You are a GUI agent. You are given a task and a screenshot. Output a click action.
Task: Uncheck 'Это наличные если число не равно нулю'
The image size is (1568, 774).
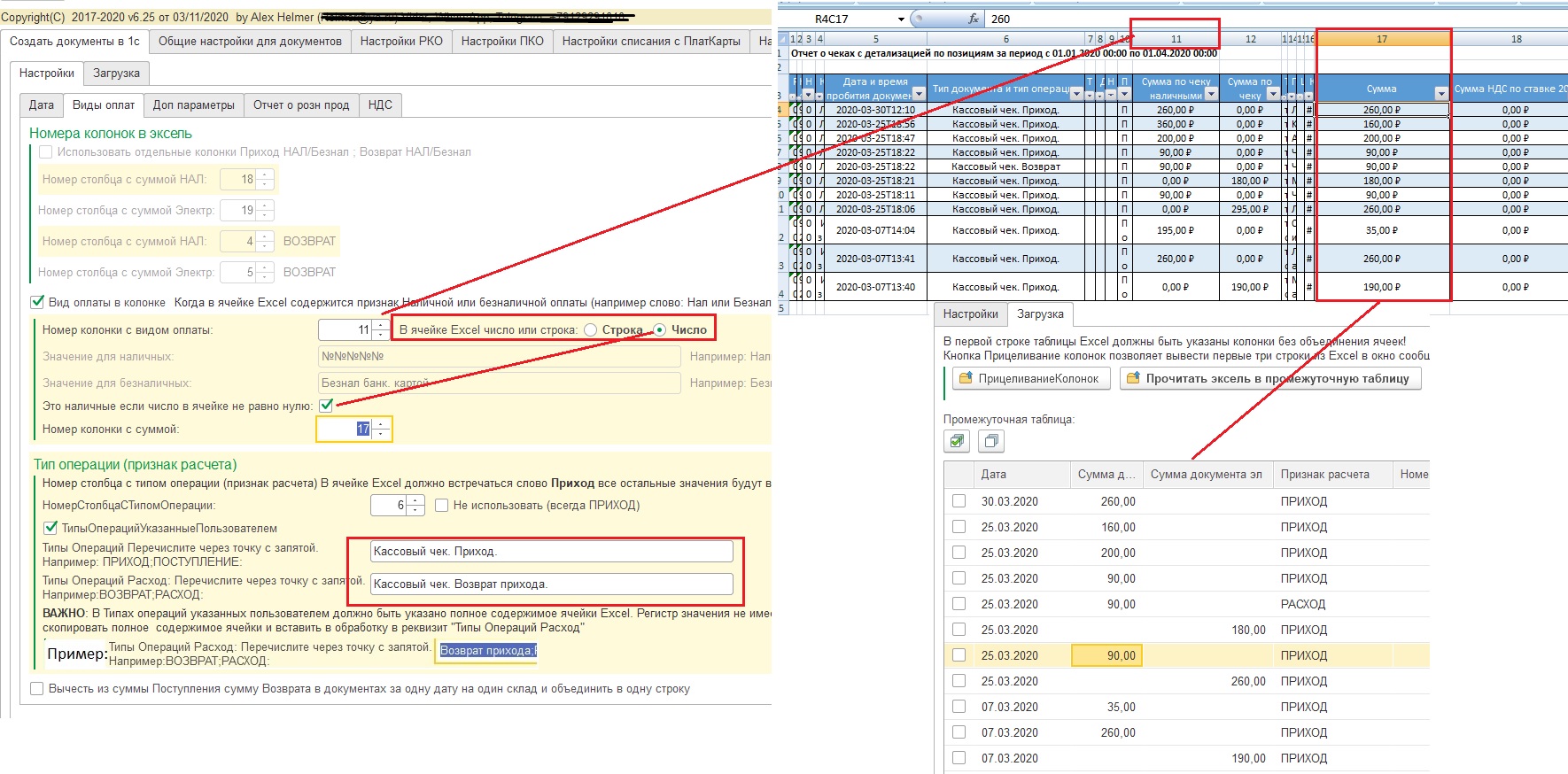click(x=326, y=406)
